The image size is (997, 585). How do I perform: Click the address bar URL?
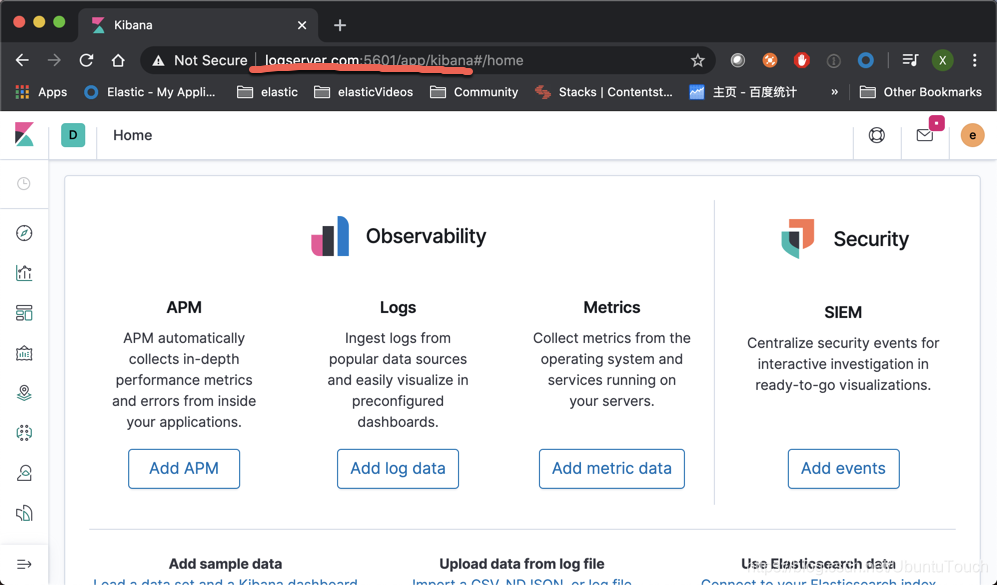(394, 60)
